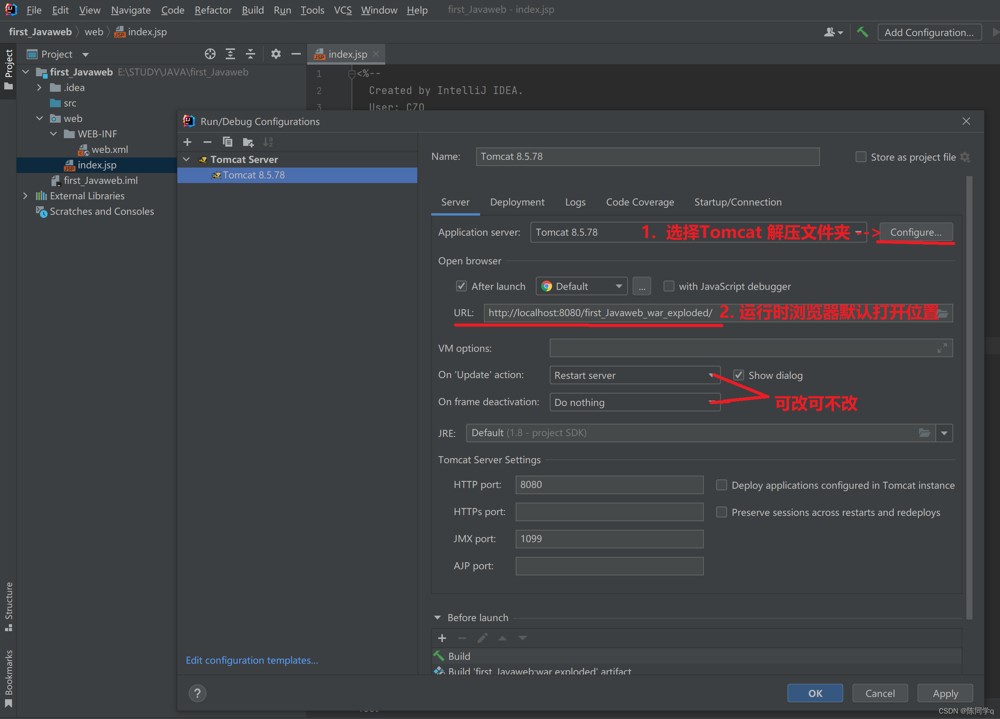Click OK to save configuration
The width and height of the screenshot is (1000, 719).
click(x=815, y=693)
